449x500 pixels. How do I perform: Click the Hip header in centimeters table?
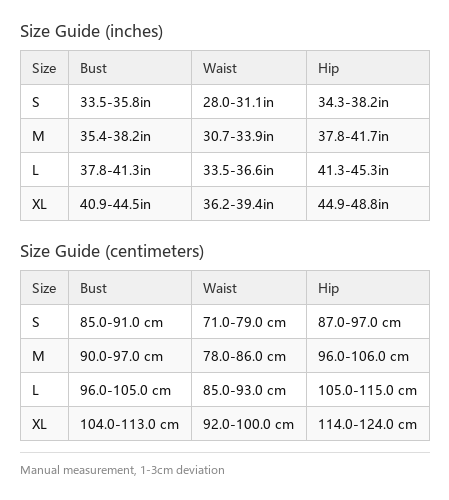tap(368, 288)
